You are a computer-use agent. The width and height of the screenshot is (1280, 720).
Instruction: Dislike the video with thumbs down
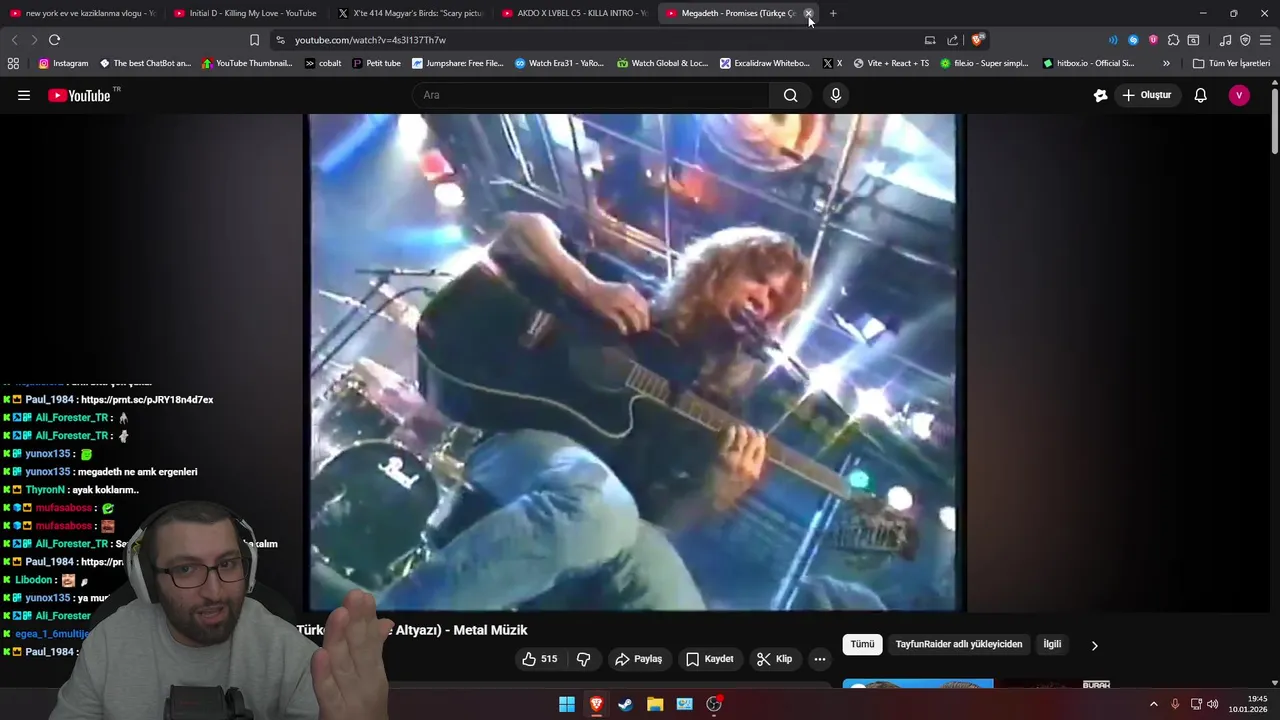click(583, 659)
